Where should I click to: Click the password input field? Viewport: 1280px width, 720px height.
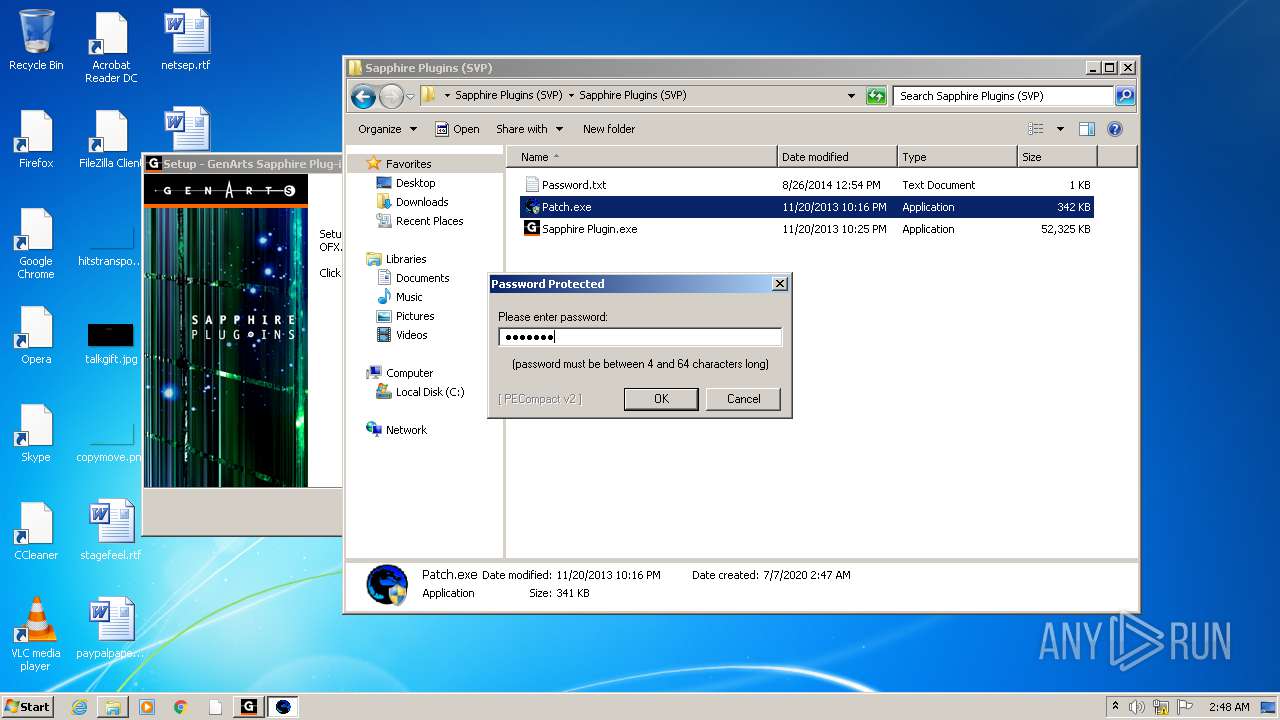coord(640,337)
